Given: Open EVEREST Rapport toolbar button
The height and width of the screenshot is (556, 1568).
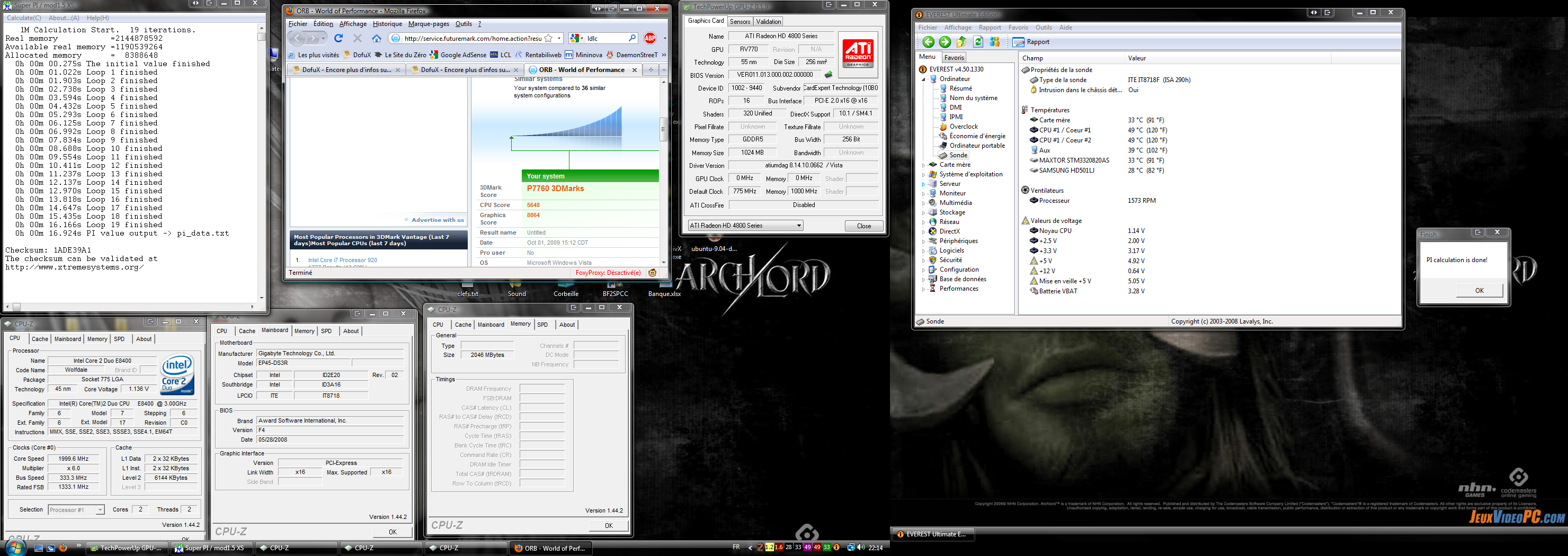Looking at the screenshot, I should click(1031, 42).
